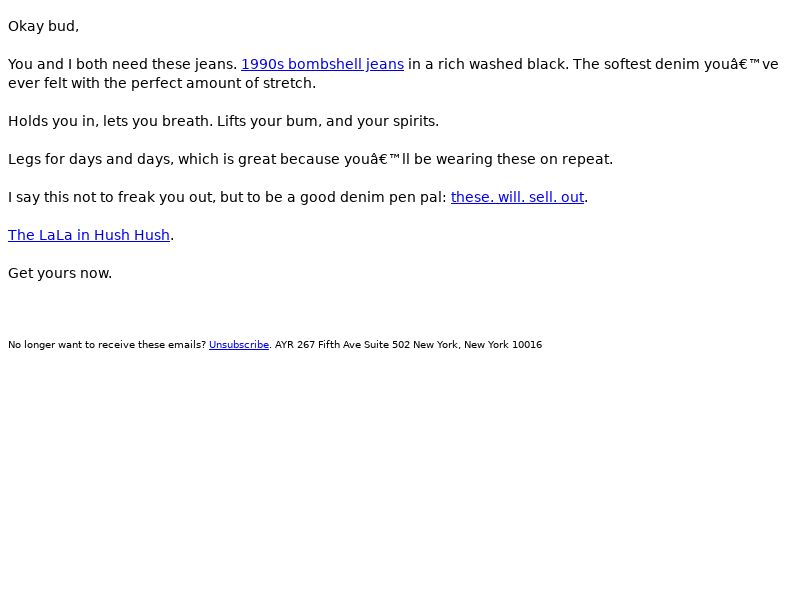This screenshot has height=600, width=800.
Task: Click 'New York, New York 10016' footer text
Action: (478, 345)
